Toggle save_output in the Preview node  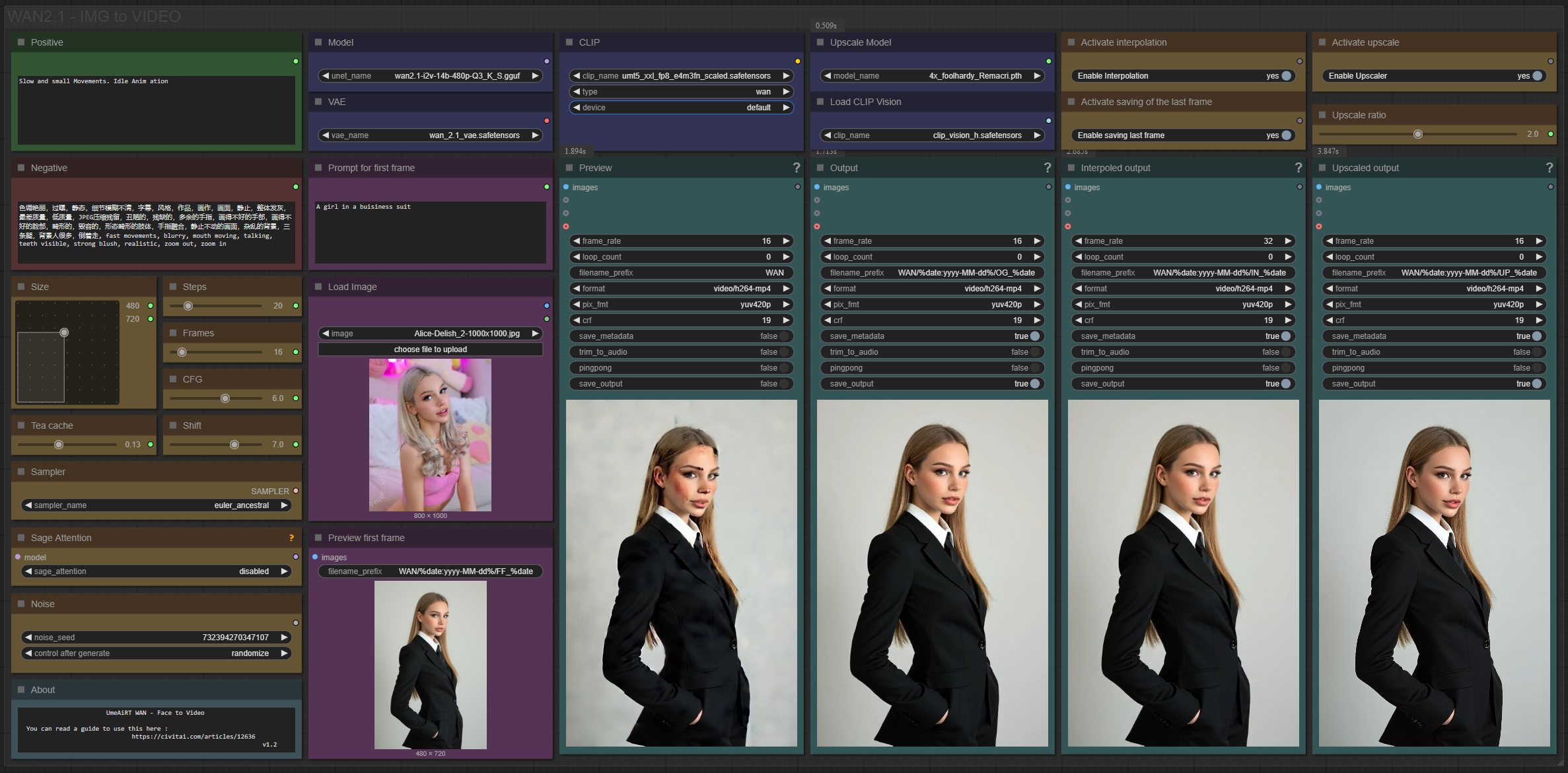coord(783,384)
